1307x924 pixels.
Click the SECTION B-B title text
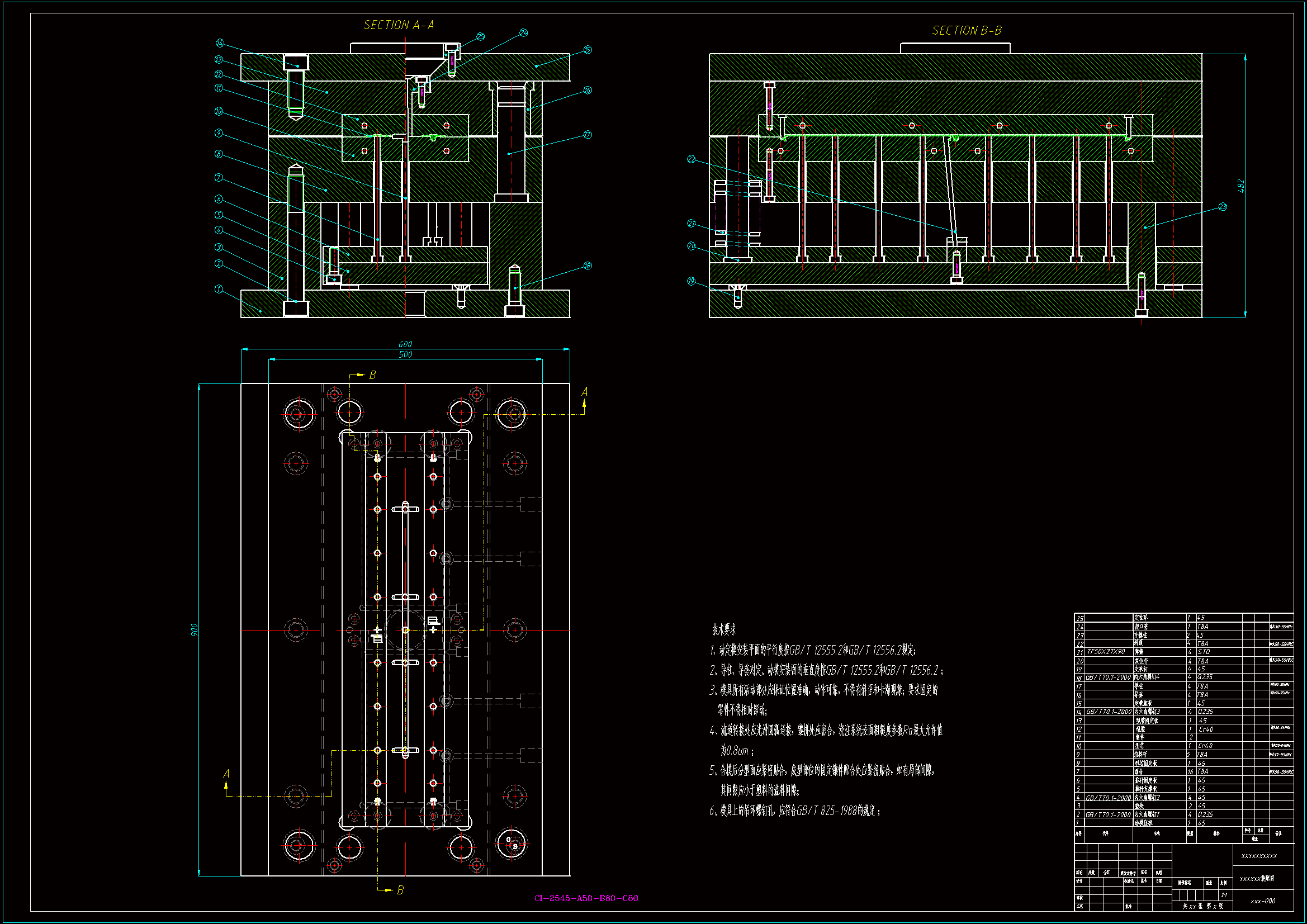point(967,31)
